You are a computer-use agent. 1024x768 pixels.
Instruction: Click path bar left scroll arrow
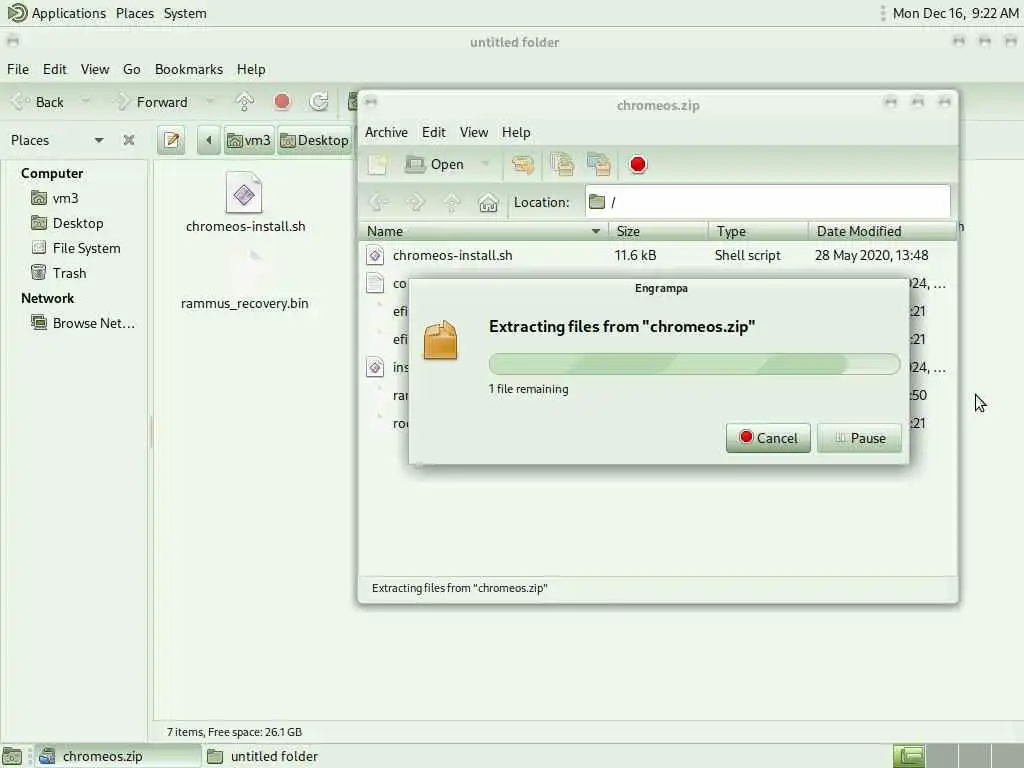point(208,140)
